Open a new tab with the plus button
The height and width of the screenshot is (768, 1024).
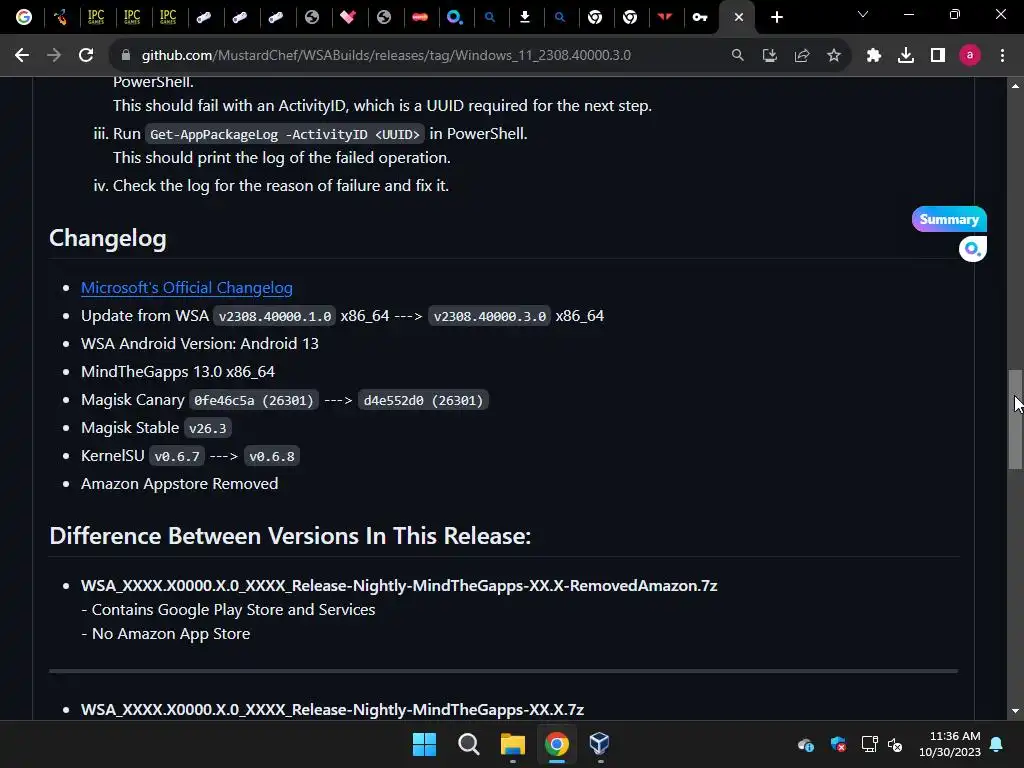tap(776, 18)
